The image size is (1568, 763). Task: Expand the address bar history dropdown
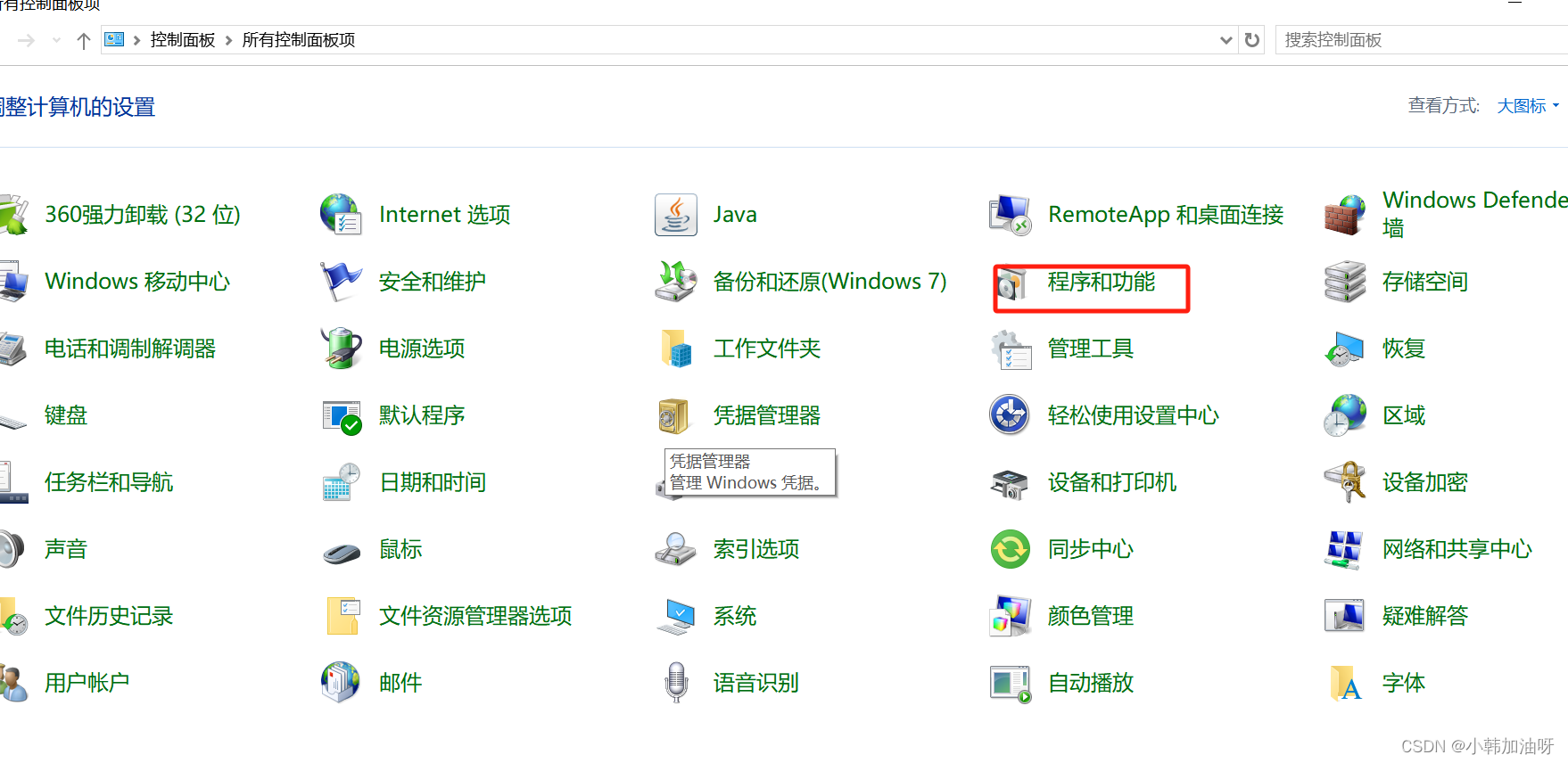pyautogui.click(x=1226, y=40)
